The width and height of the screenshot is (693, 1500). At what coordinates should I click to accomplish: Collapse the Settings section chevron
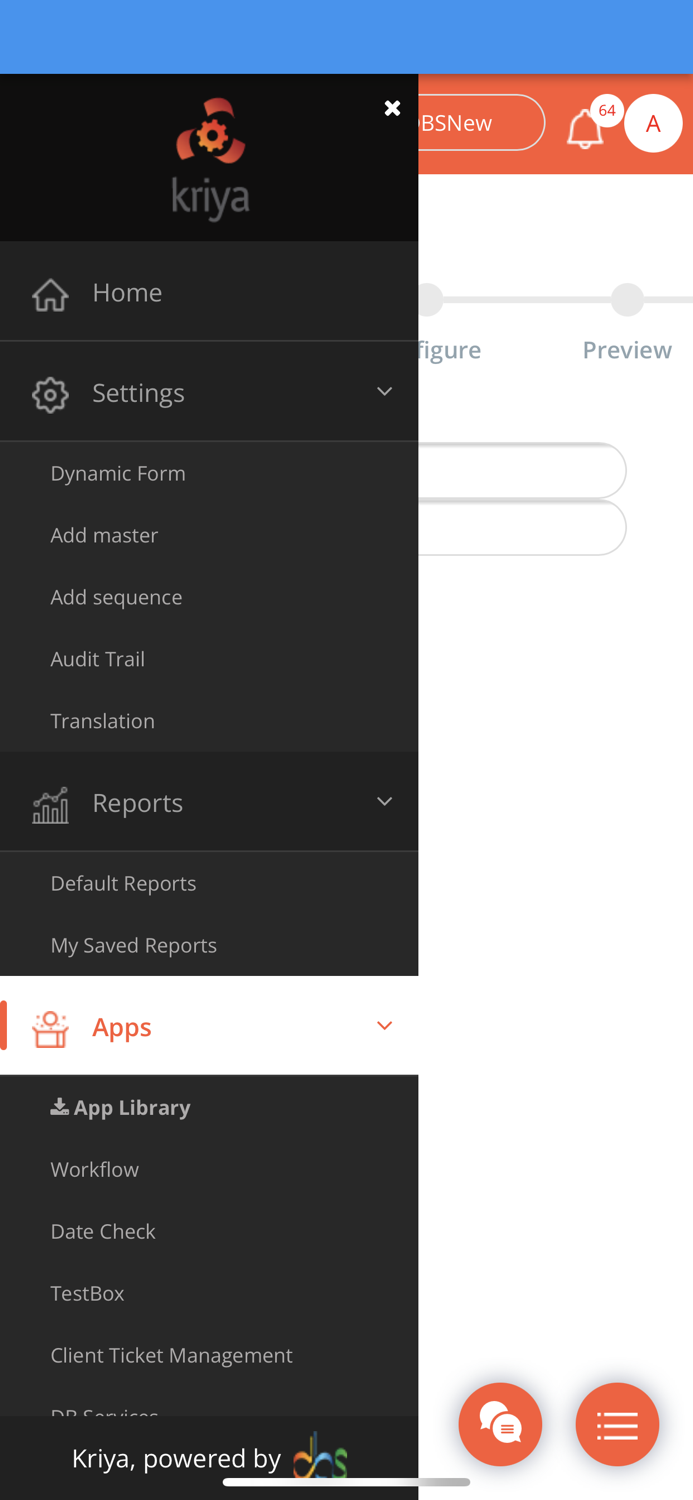coord(384,391)
